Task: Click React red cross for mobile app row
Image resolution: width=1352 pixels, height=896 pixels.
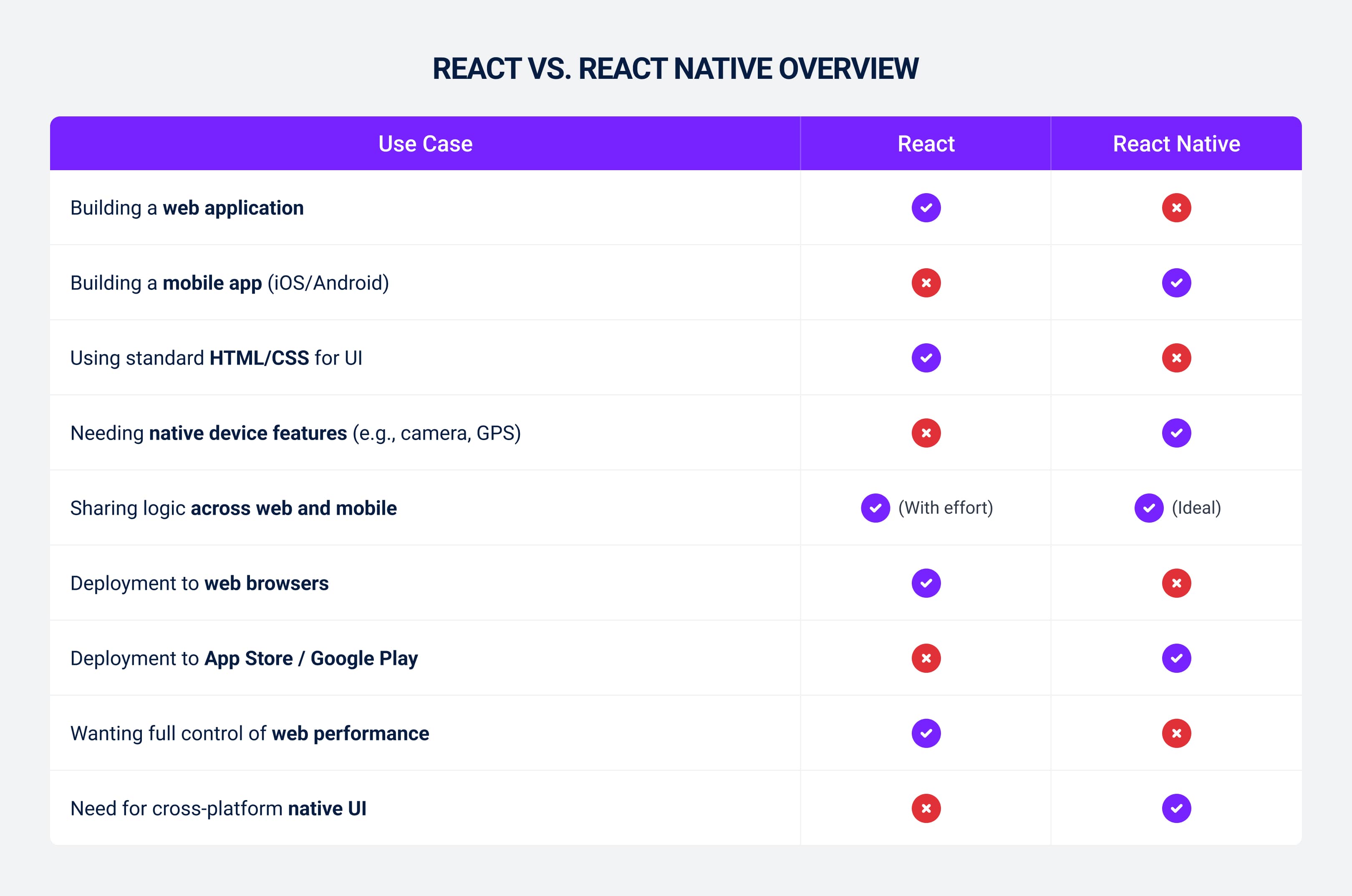Action: pyautogui.click(x=926, y=283)
